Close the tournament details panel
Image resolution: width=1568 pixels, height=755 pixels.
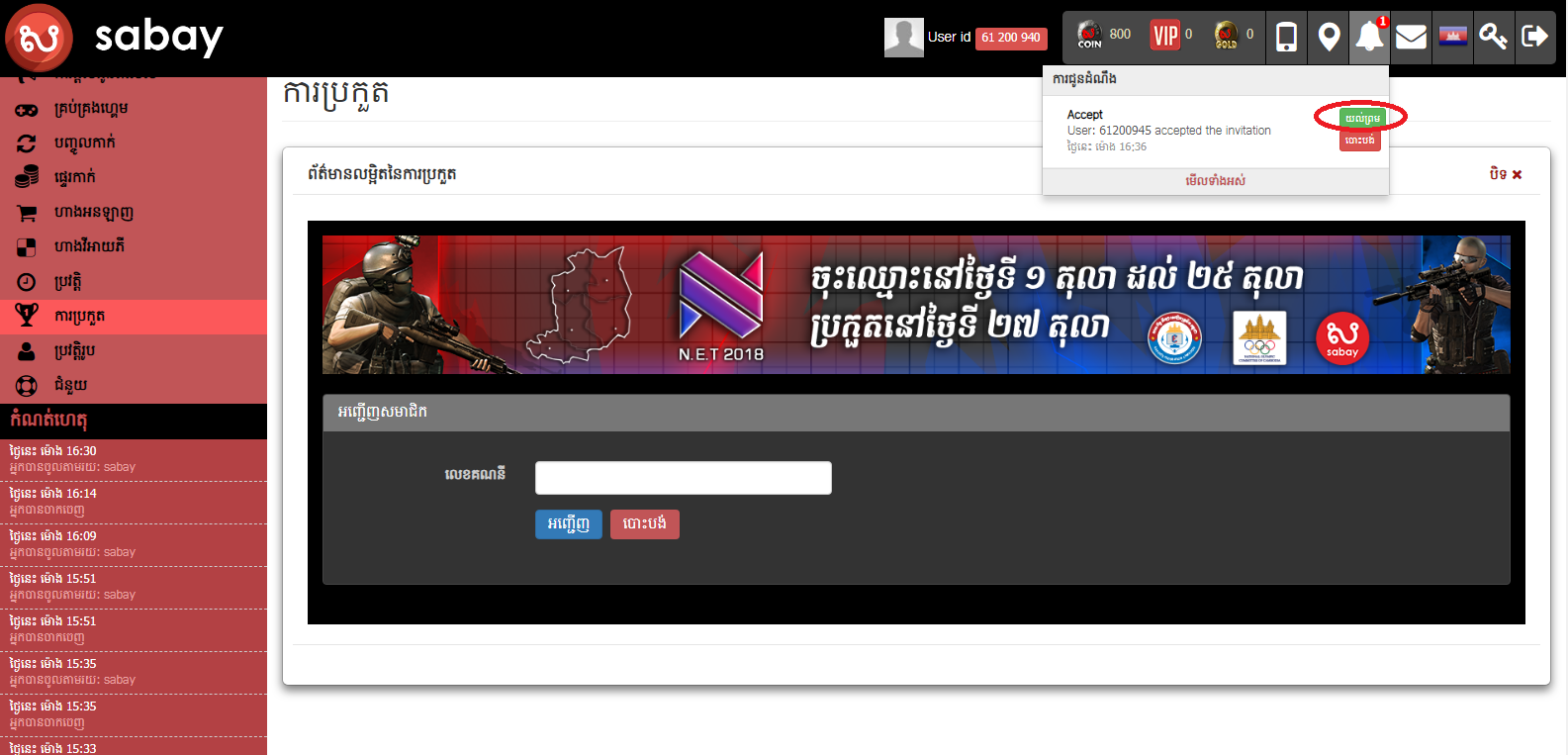[x=1505, y=174]
